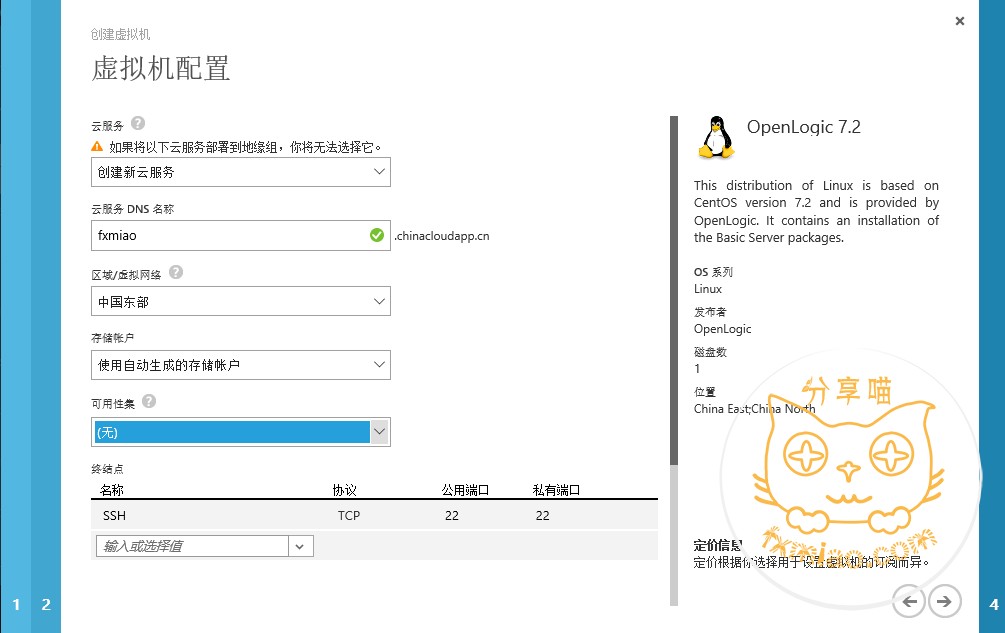Click green DNS name validation checkmark
This screenshot has height=633, width=1005.
click(377, 235)
